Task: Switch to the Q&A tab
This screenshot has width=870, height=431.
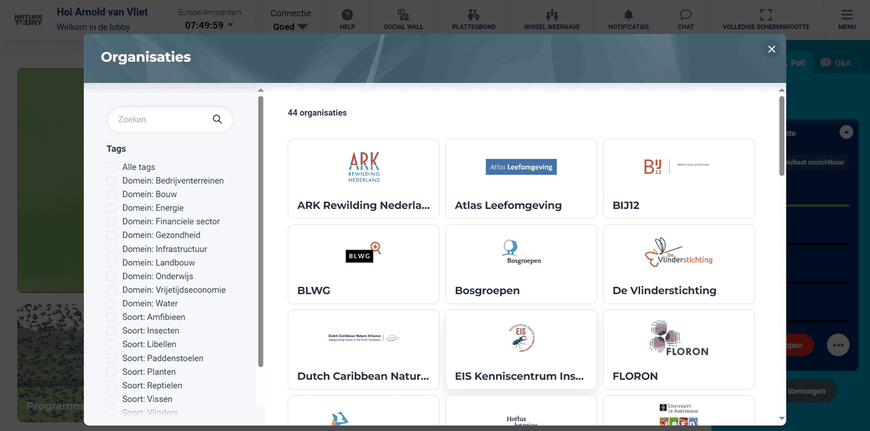Action: click(x=836, y=63)
